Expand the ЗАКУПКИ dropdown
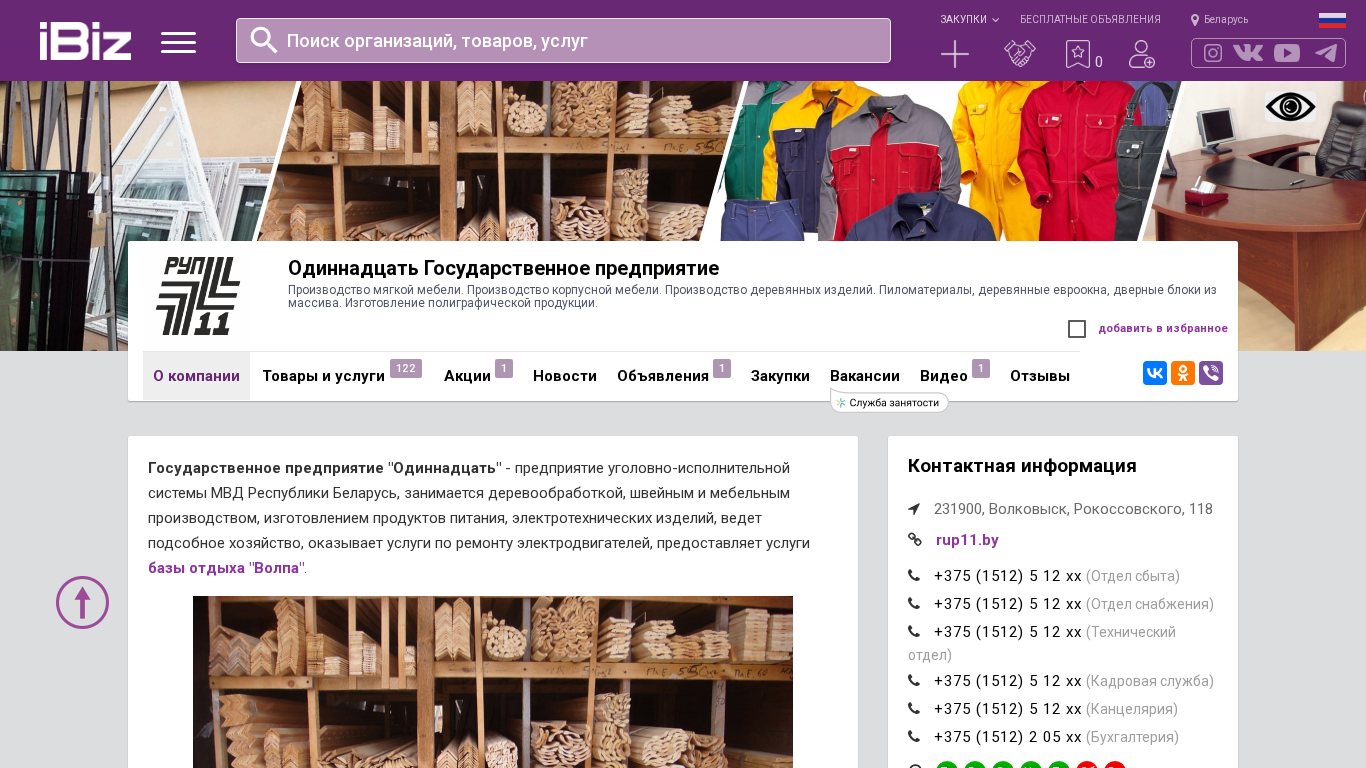Screen dimensions: 1366x768 point(968,19)
